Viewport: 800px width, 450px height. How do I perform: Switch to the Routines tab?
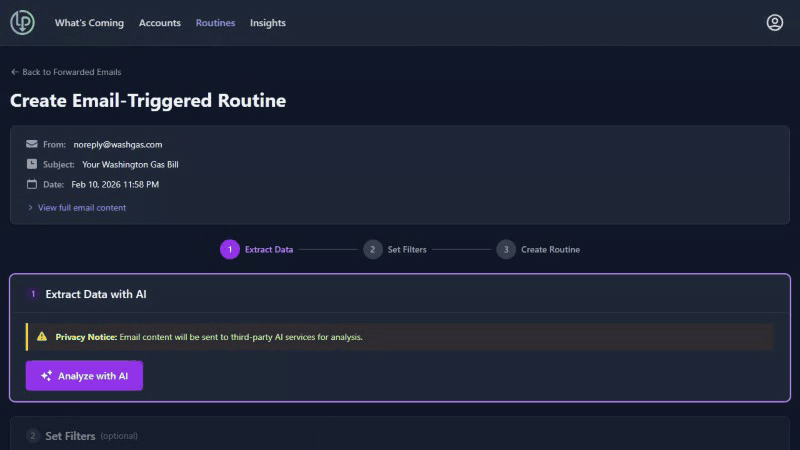point(215,23)
